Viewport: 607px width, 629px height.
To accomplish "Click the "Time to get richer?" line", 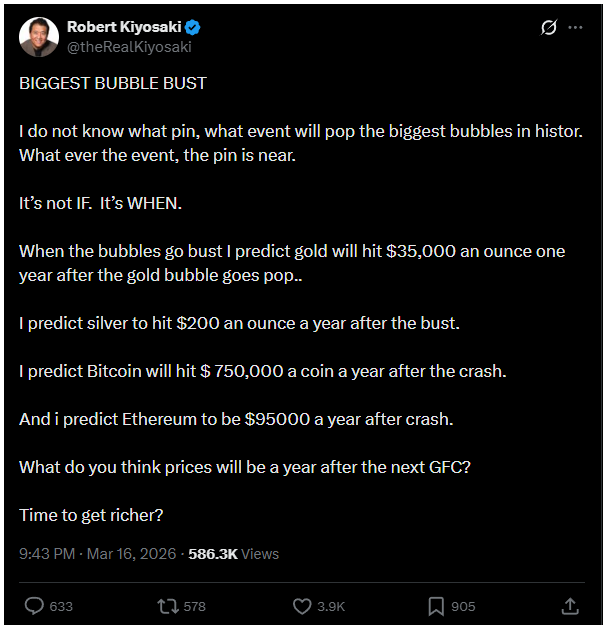I will click(91, 515).
